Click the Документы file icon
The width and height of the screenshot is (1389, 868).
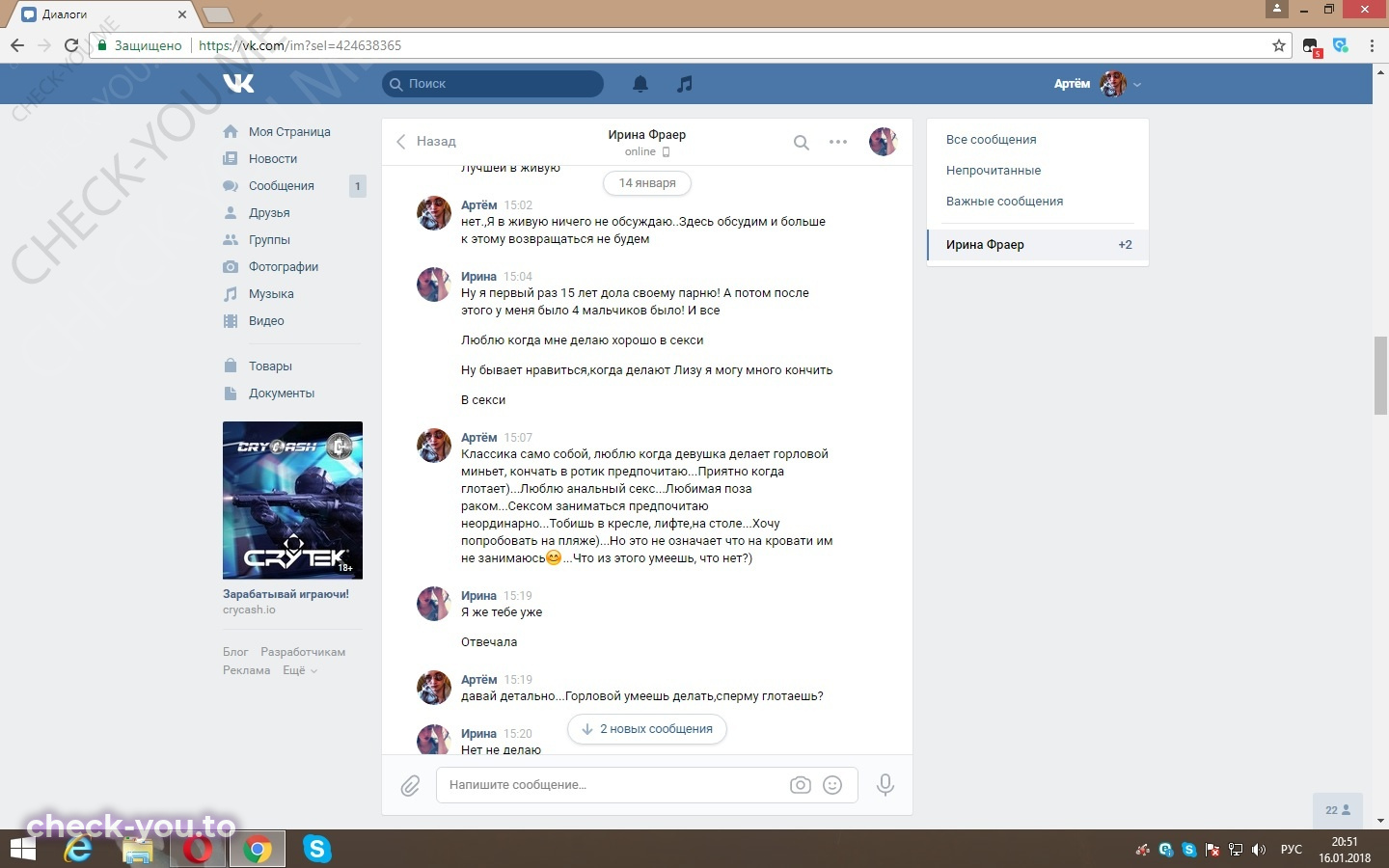click(231, 393)
